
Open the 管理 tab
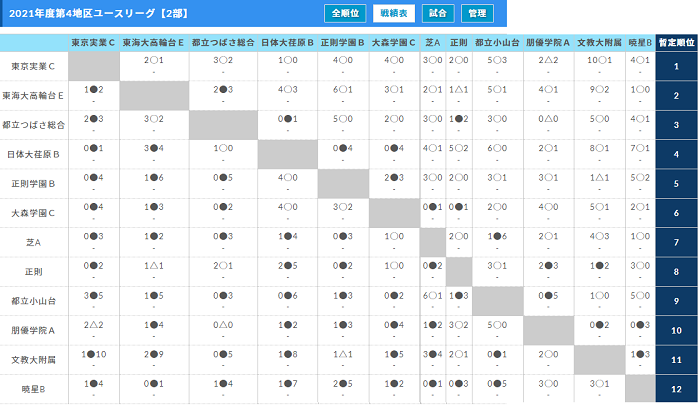[477, 13]
